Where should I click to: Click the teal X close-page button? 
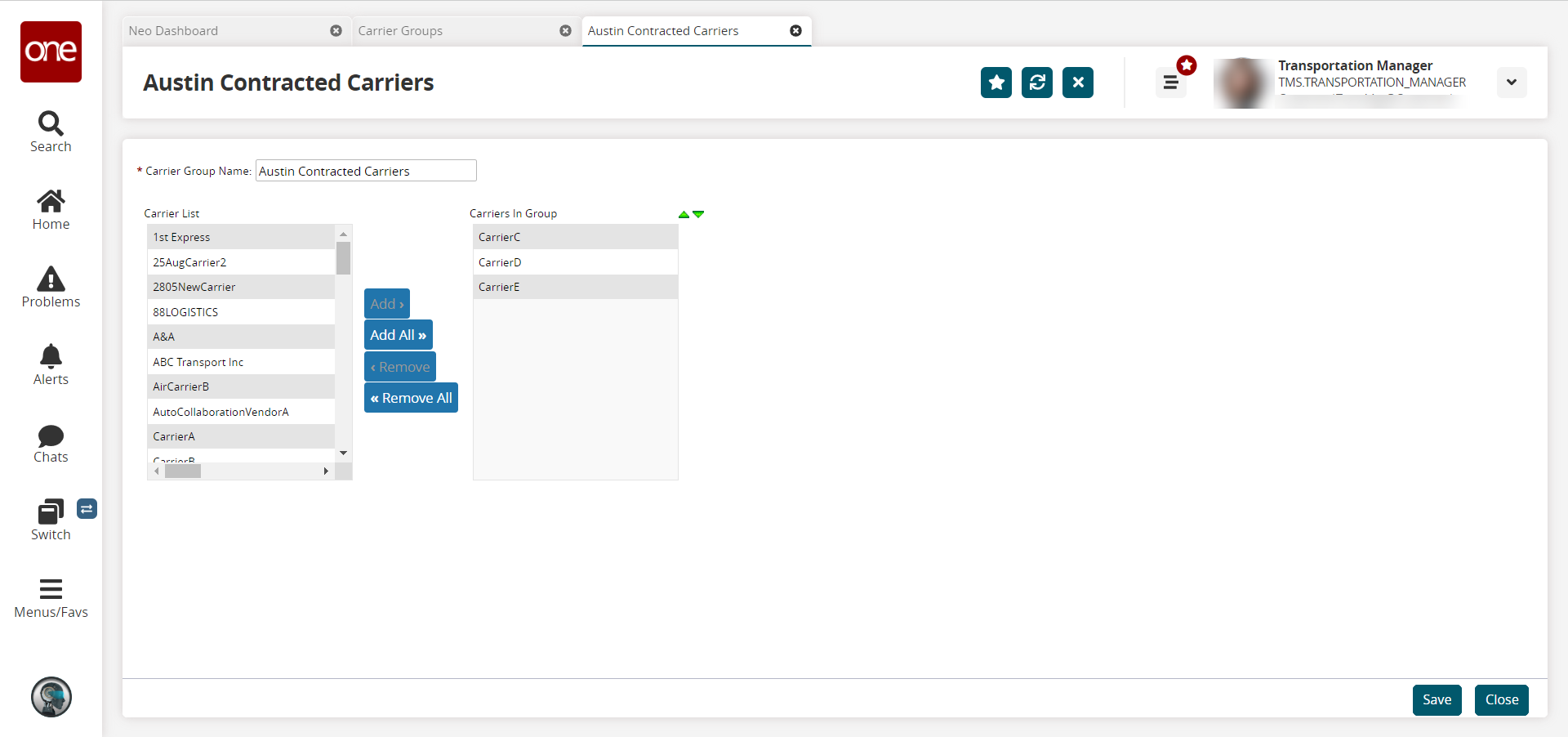[1078, 83]
